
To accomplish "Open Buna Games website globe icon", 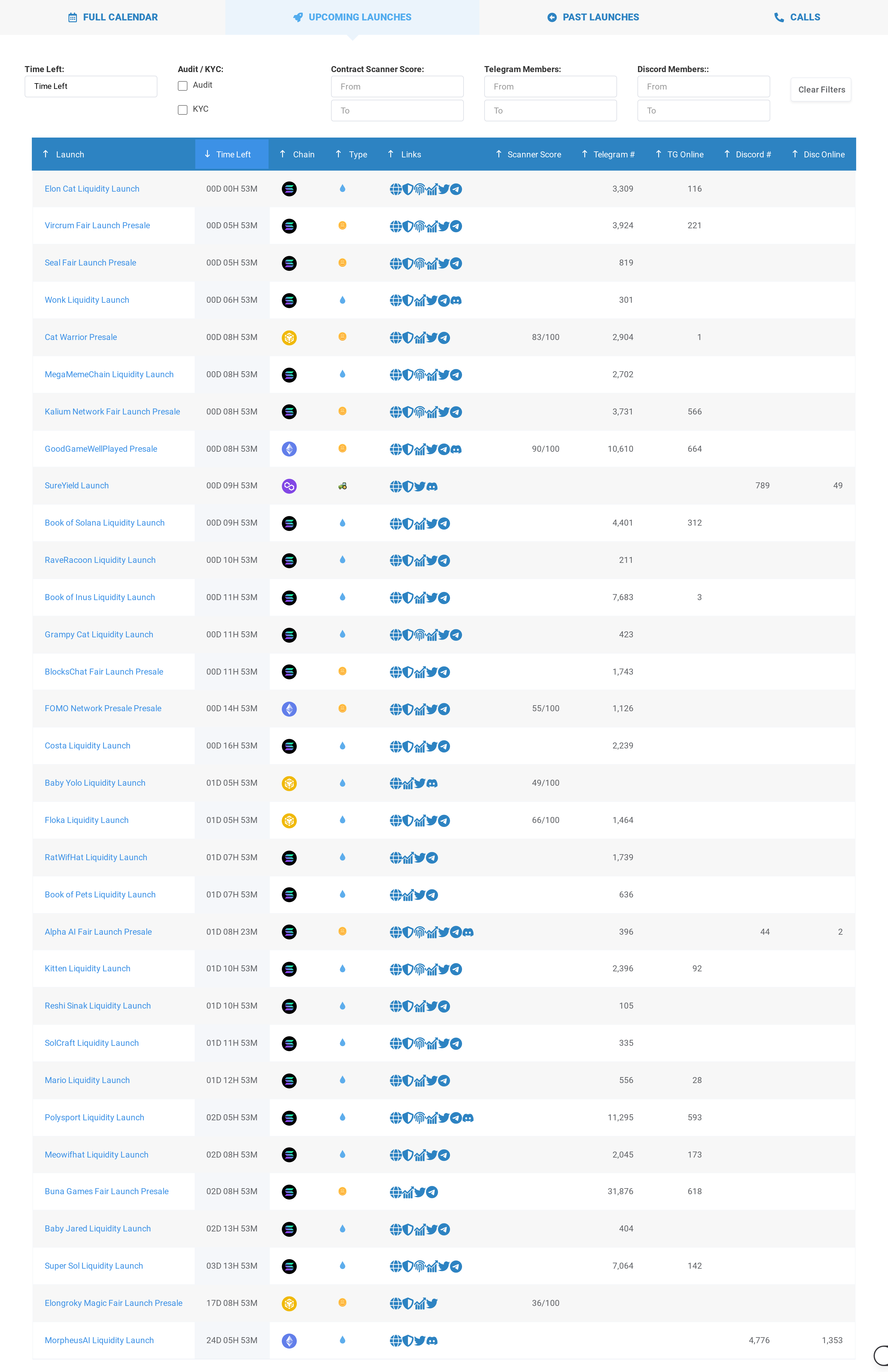I will [396, 1192].
